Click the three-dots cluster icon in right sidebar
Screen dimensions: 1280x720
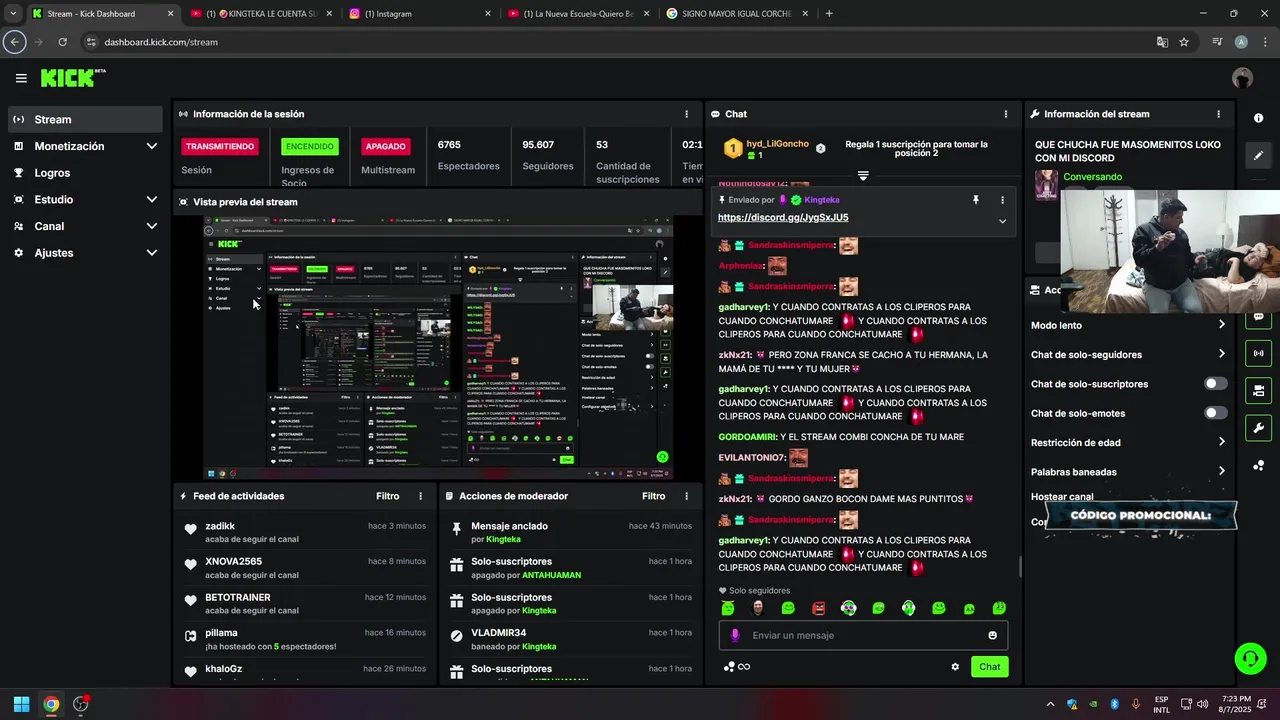click(x=1258, y=466)
